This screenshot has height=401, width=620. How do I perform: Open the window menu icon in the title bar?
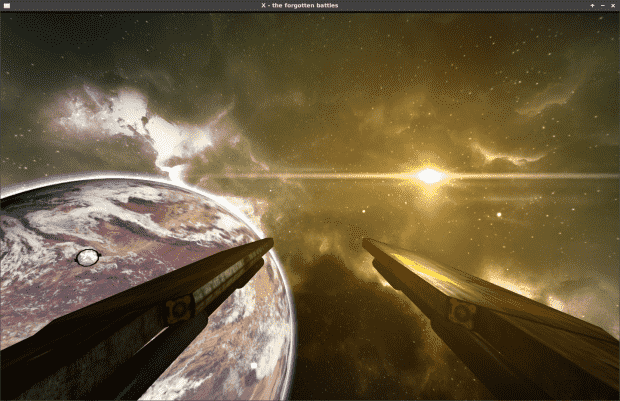(x=7, y=5)
